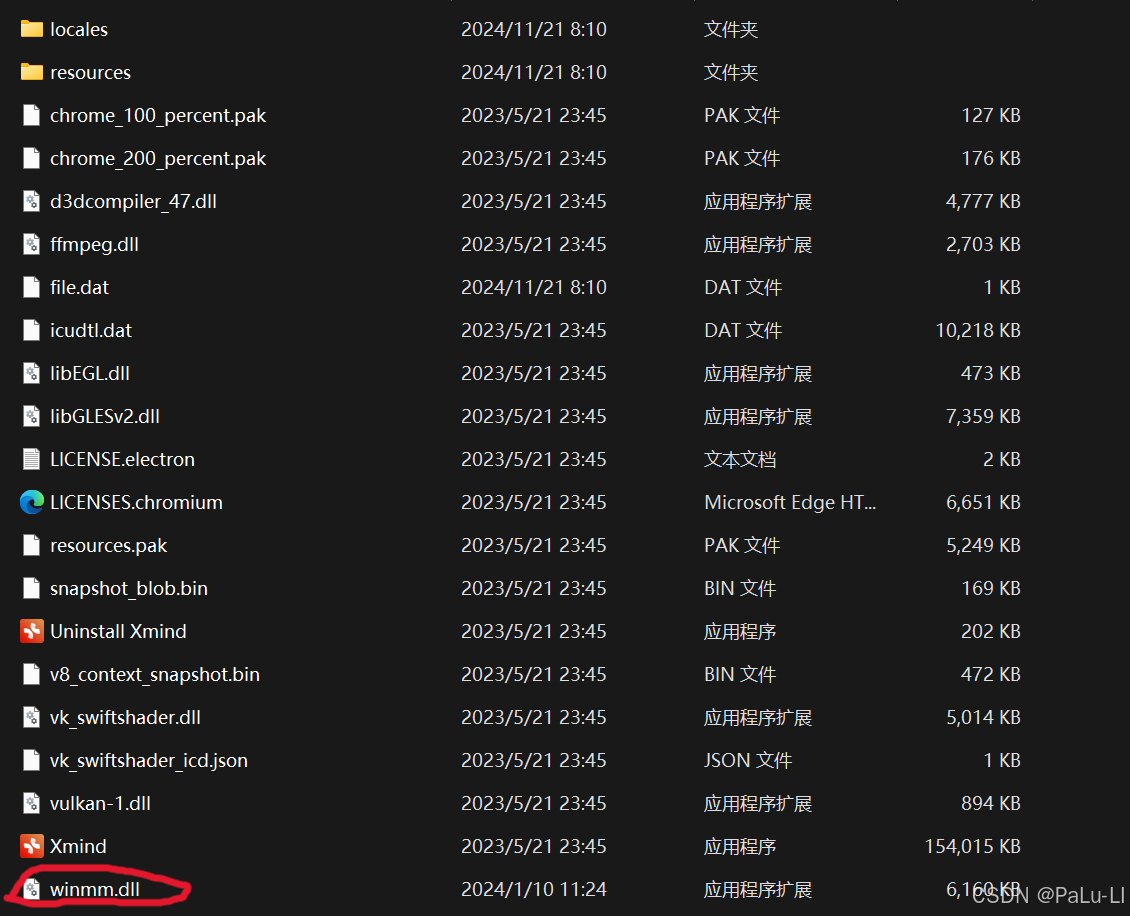Click the JSON 文件 type cell

pyautogui.click(x=748, y=760)
